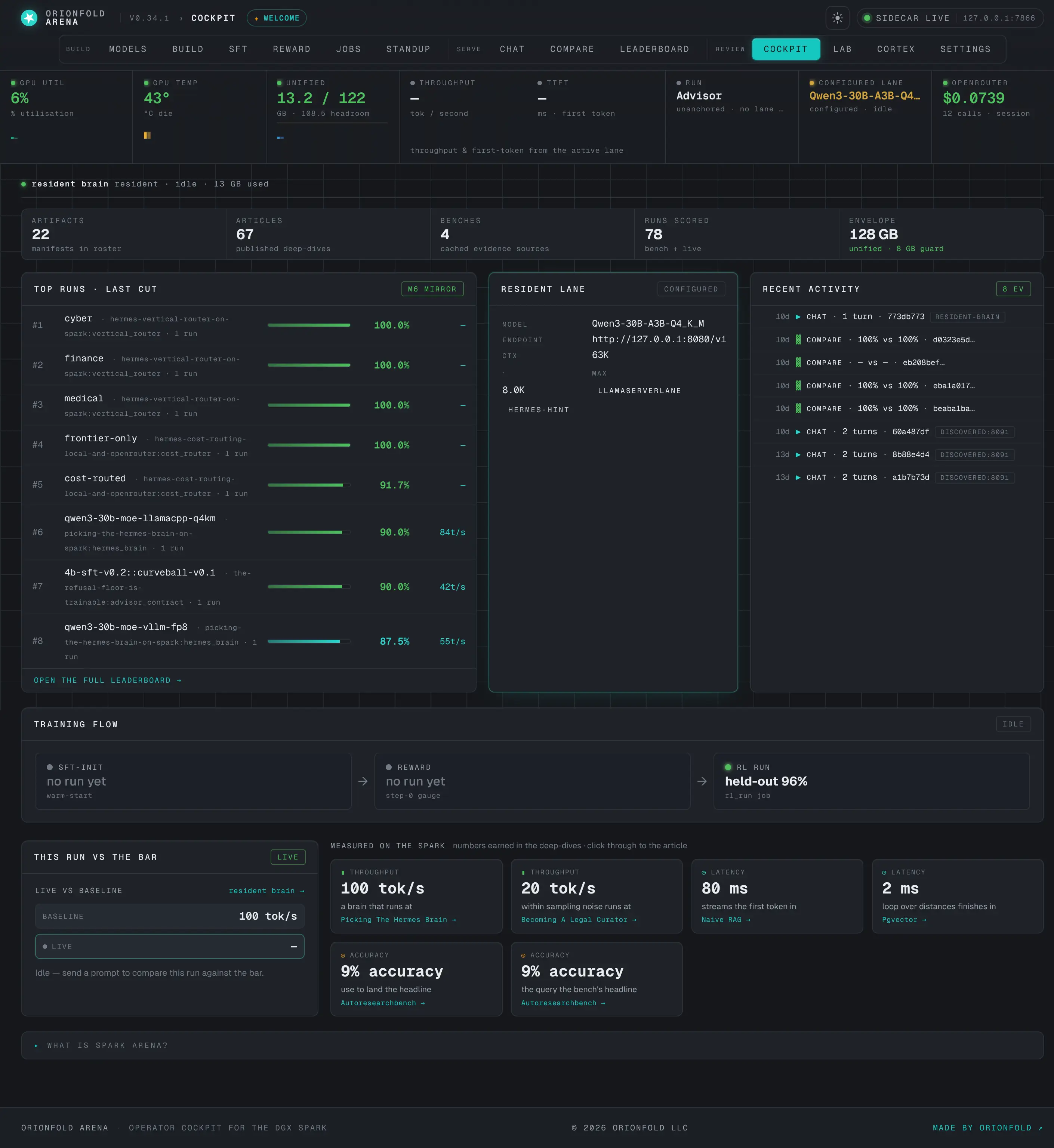Click the Live badge in This Run vs Bar

[287, 857]
